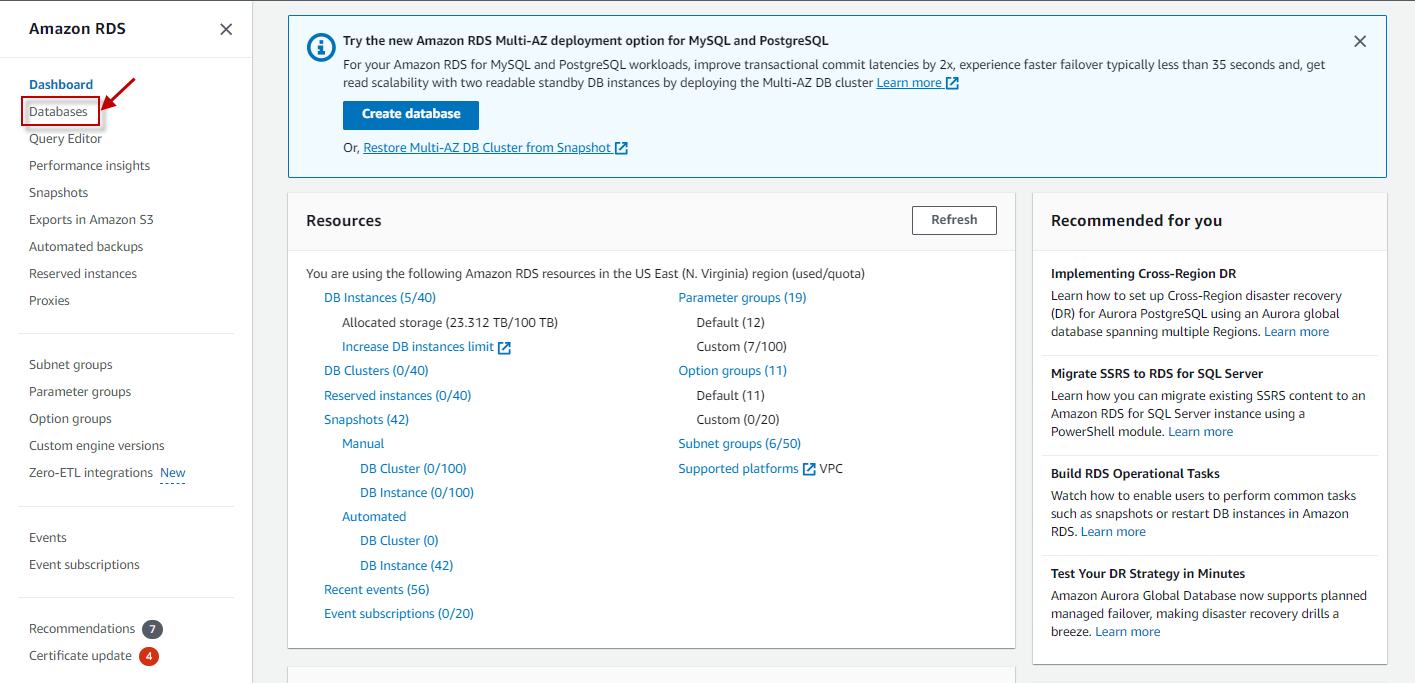Open Events in the sidebar
The width and height of the screenshot is (1415, 683).
(x=48, y=538)
